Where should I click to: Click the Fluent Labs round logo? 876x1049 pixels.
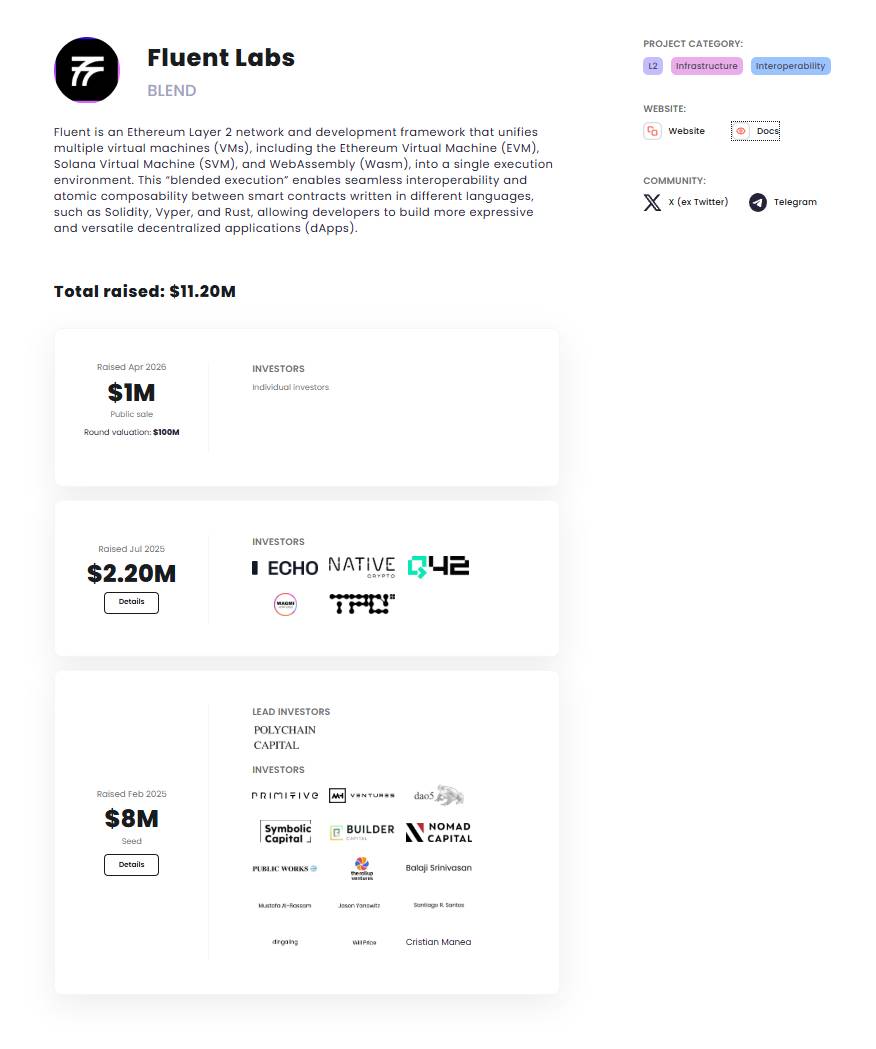(x=87, y=70)
